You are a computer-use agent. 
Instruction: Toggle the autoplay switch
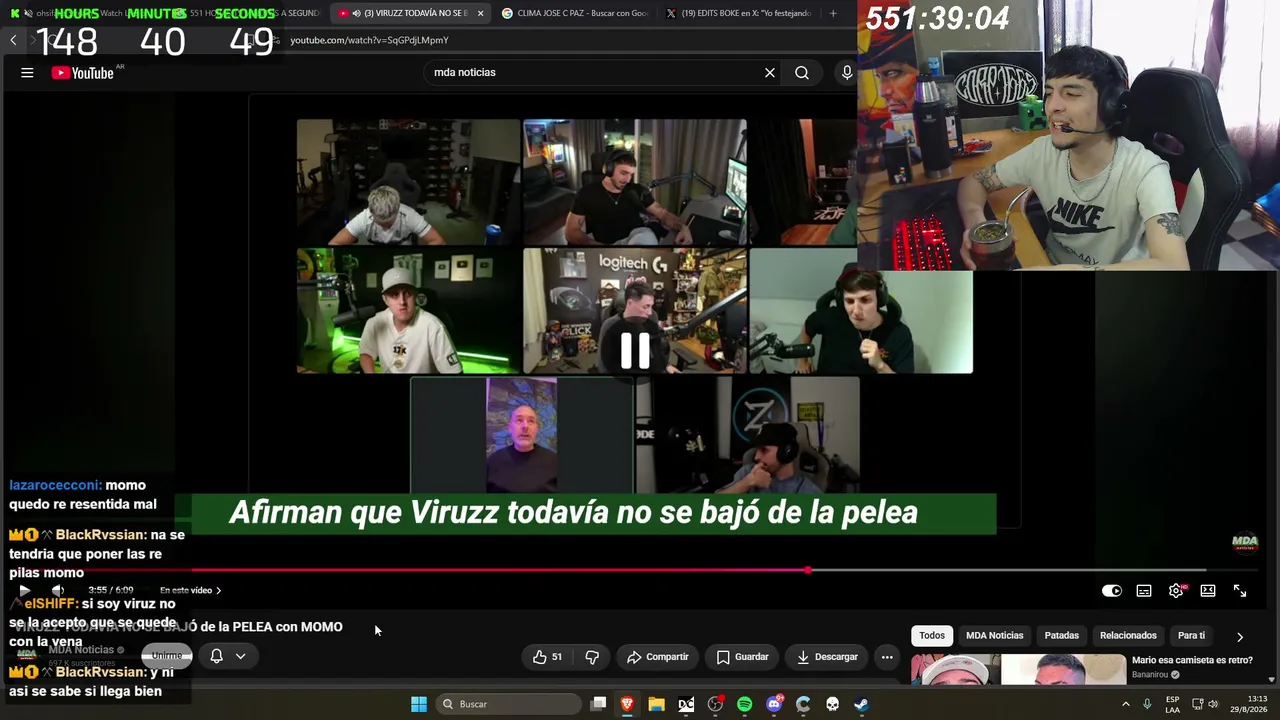click(x=1112, y=591)
